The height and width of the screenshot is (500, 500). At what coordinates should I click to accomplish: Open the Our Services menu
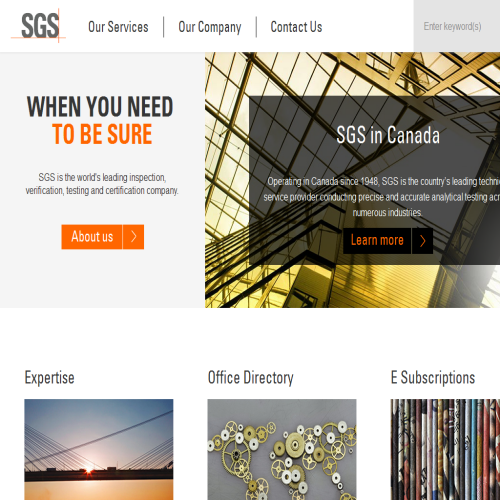click(118, 27)
